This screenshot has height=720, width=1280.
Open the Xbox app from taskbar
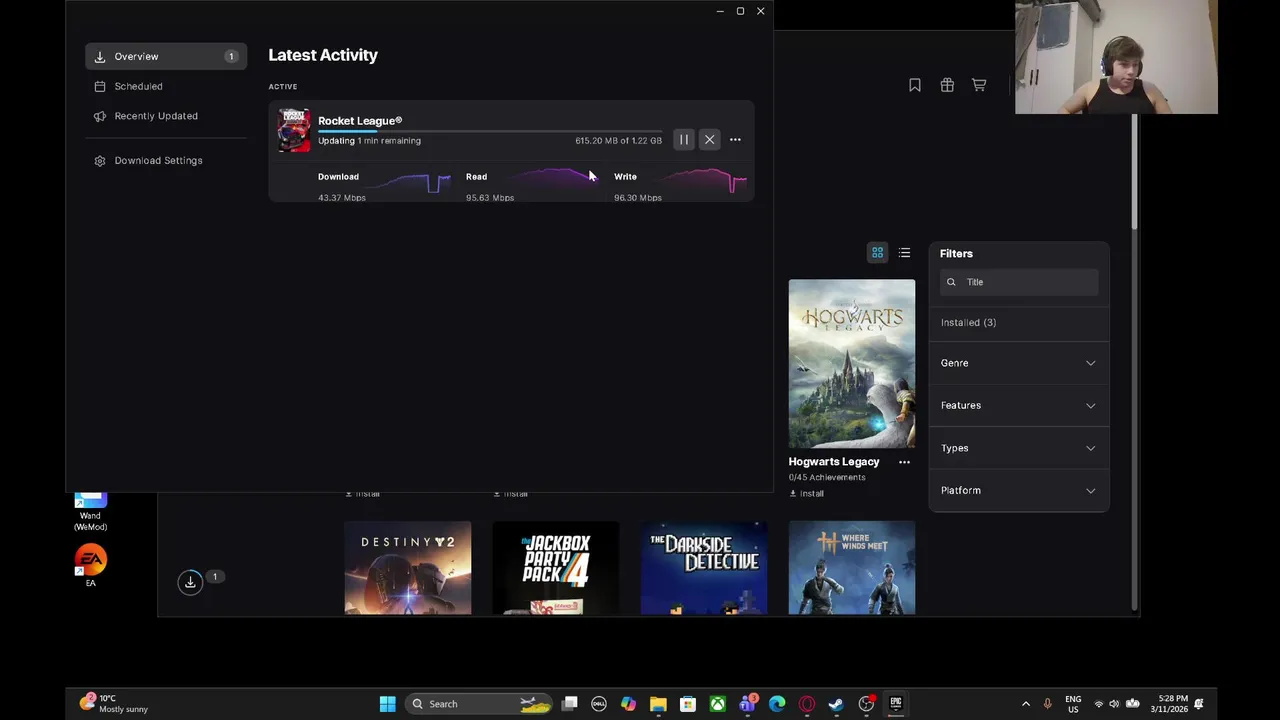coord(718,704)
